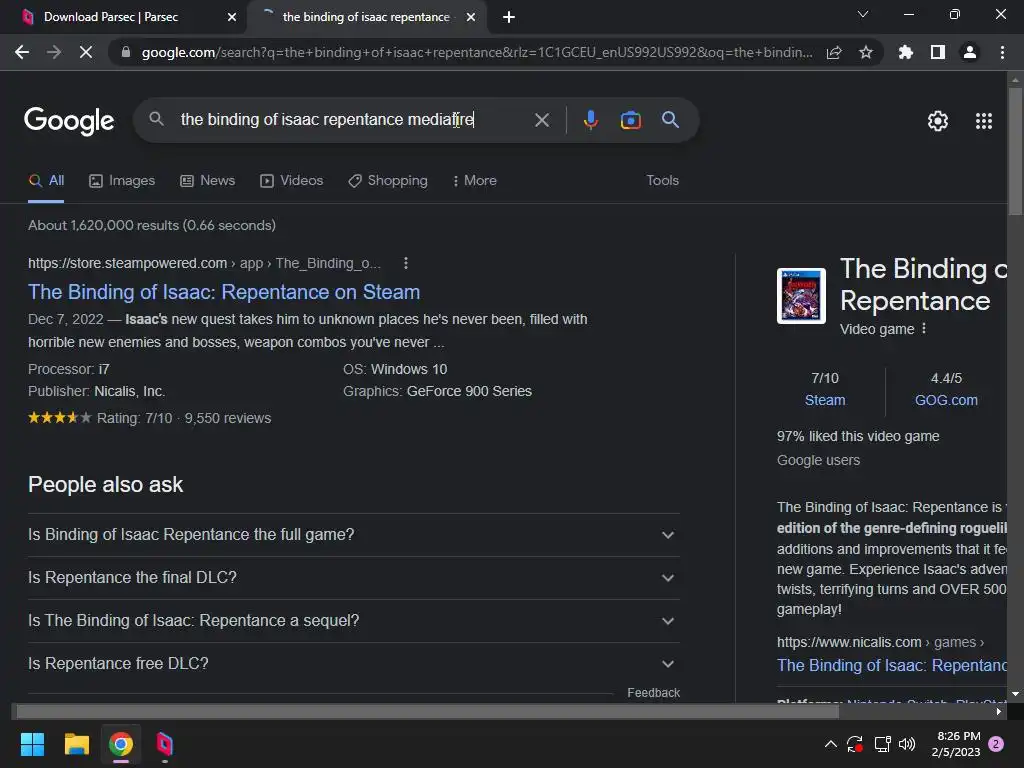
Task: Click the Google logo
Action: 69,120
